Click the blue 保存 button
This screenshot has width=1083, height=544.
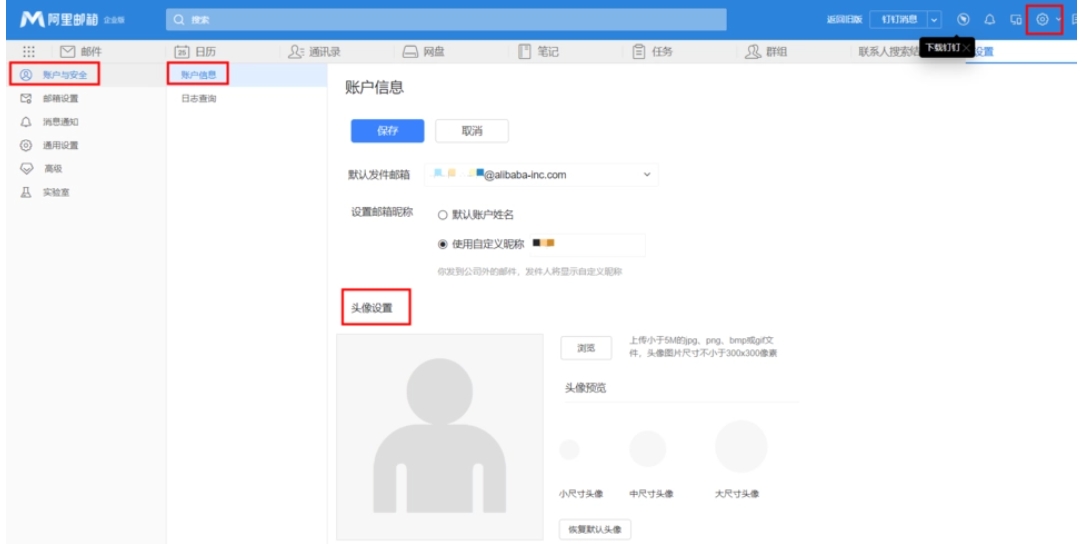point(387,131)
